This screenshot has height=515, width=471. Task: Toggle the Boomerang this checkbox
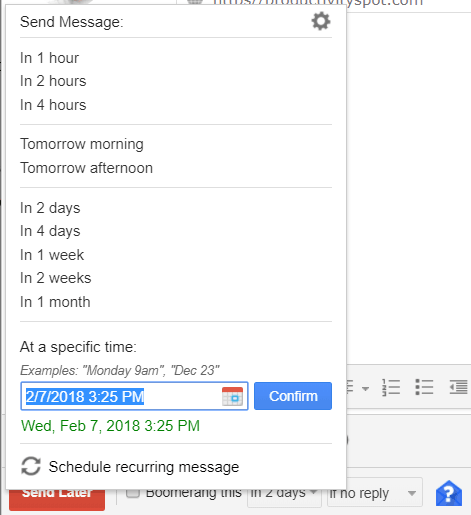pyautogui.click(x=133, y=493)
